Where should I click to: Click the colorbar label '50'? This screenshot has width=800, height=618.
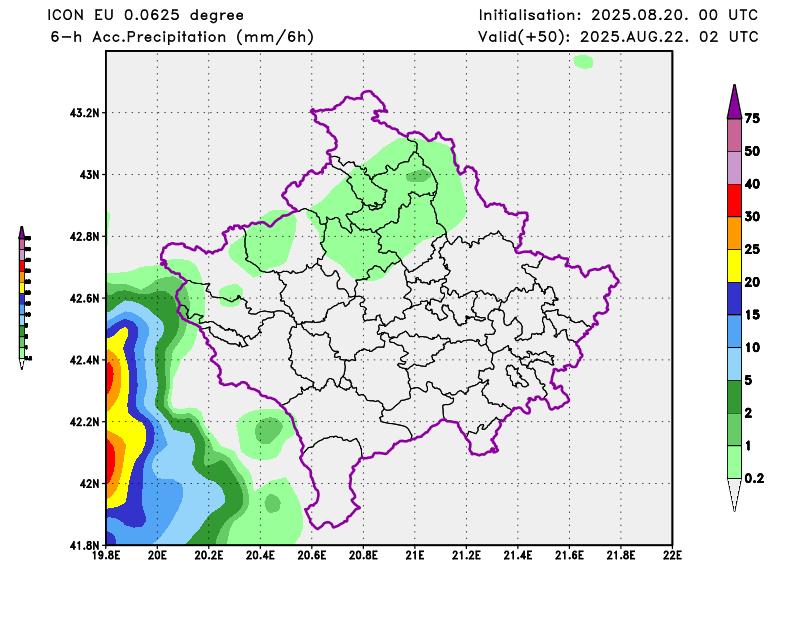pos(752,151)
